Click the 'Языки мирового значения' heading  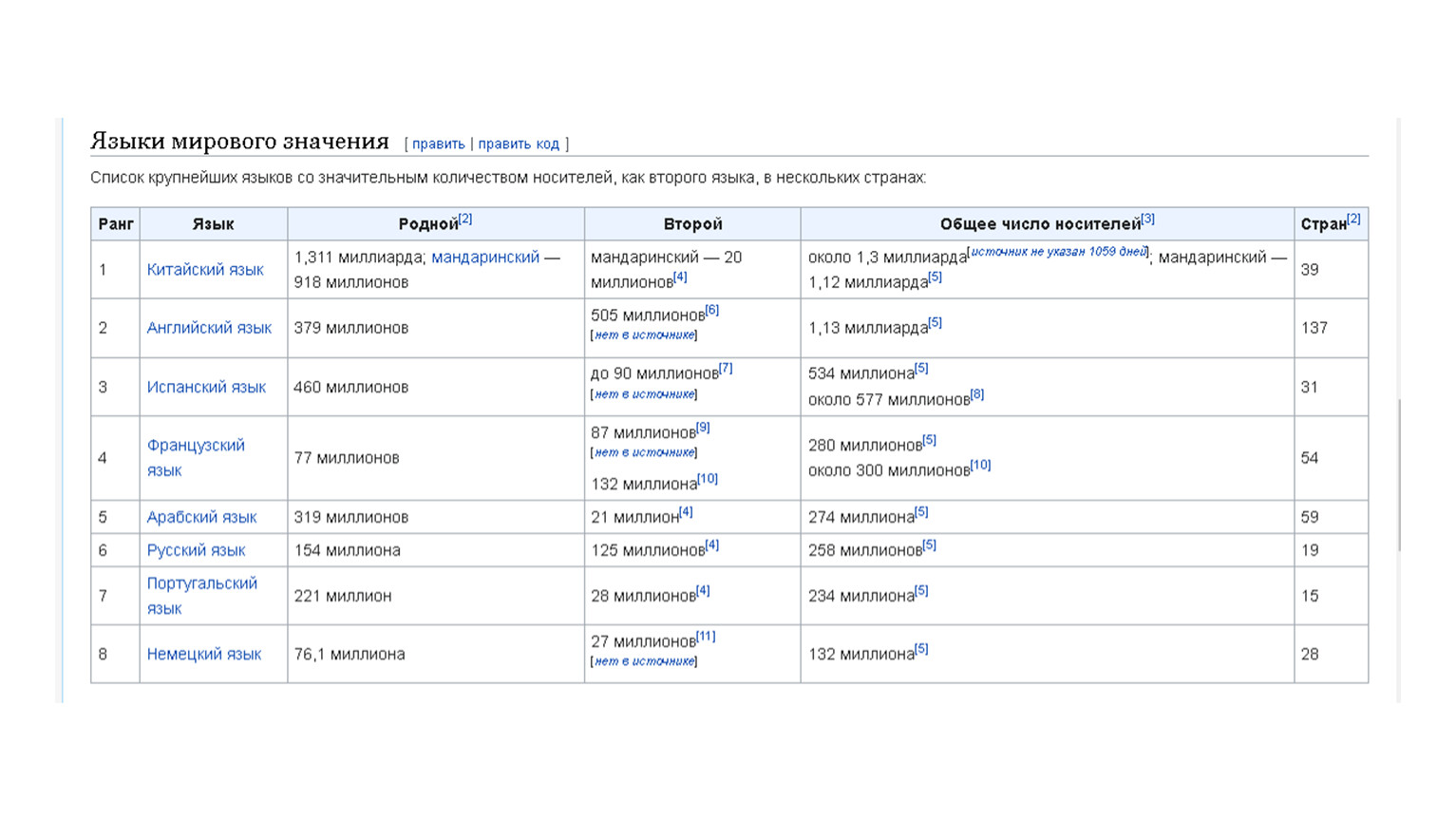click(239, 142)
